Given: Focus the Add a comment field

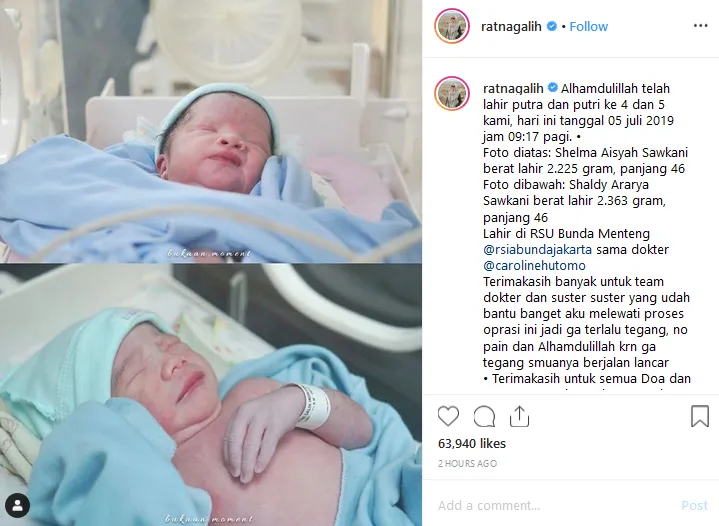Looking at the screenshot, I should pos(555,505).
